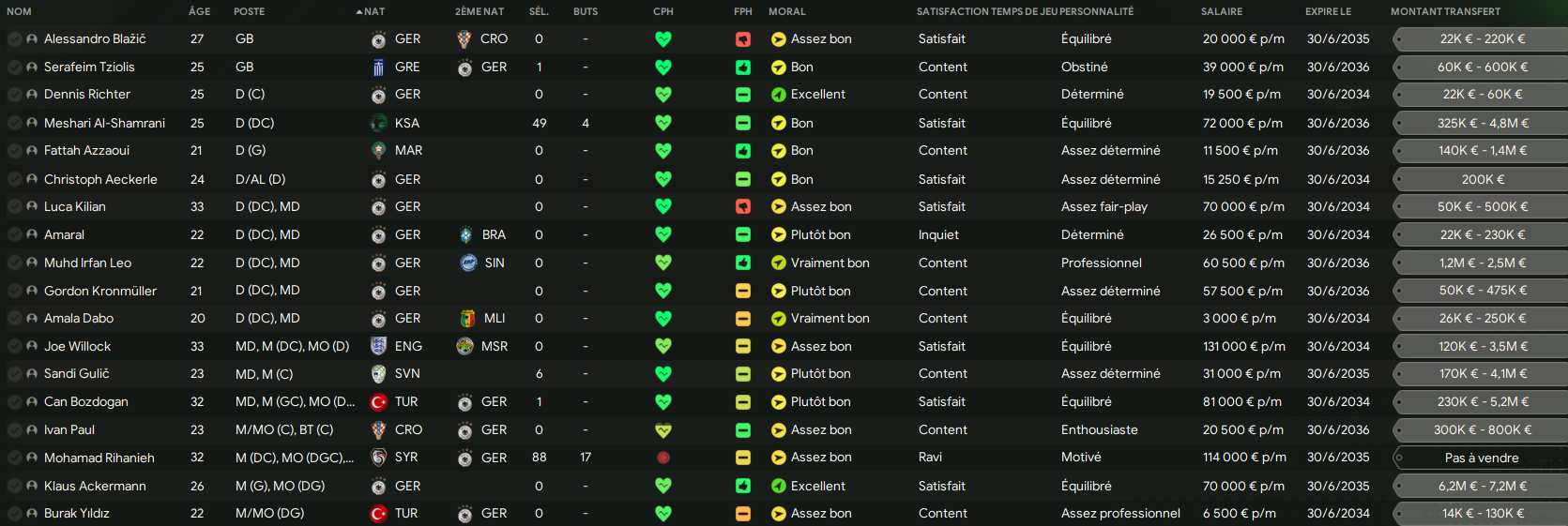Tick the selection circle beside Fattah Azzaoui
The width and height of the screenshot is (1568, 526).
tap(15, 151)
